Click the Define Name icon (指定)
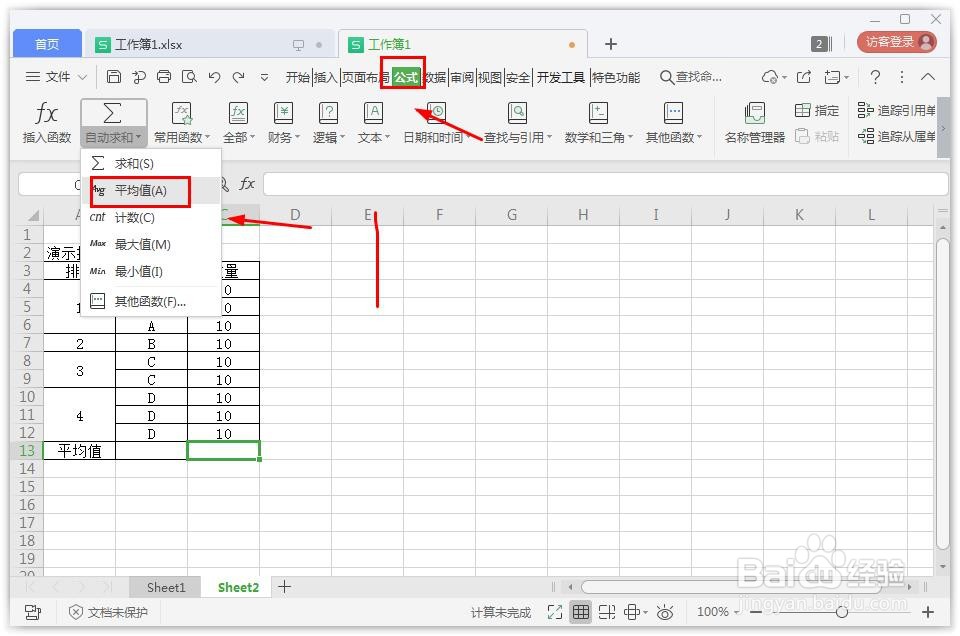The image size is (960, 636). [802, 110]
